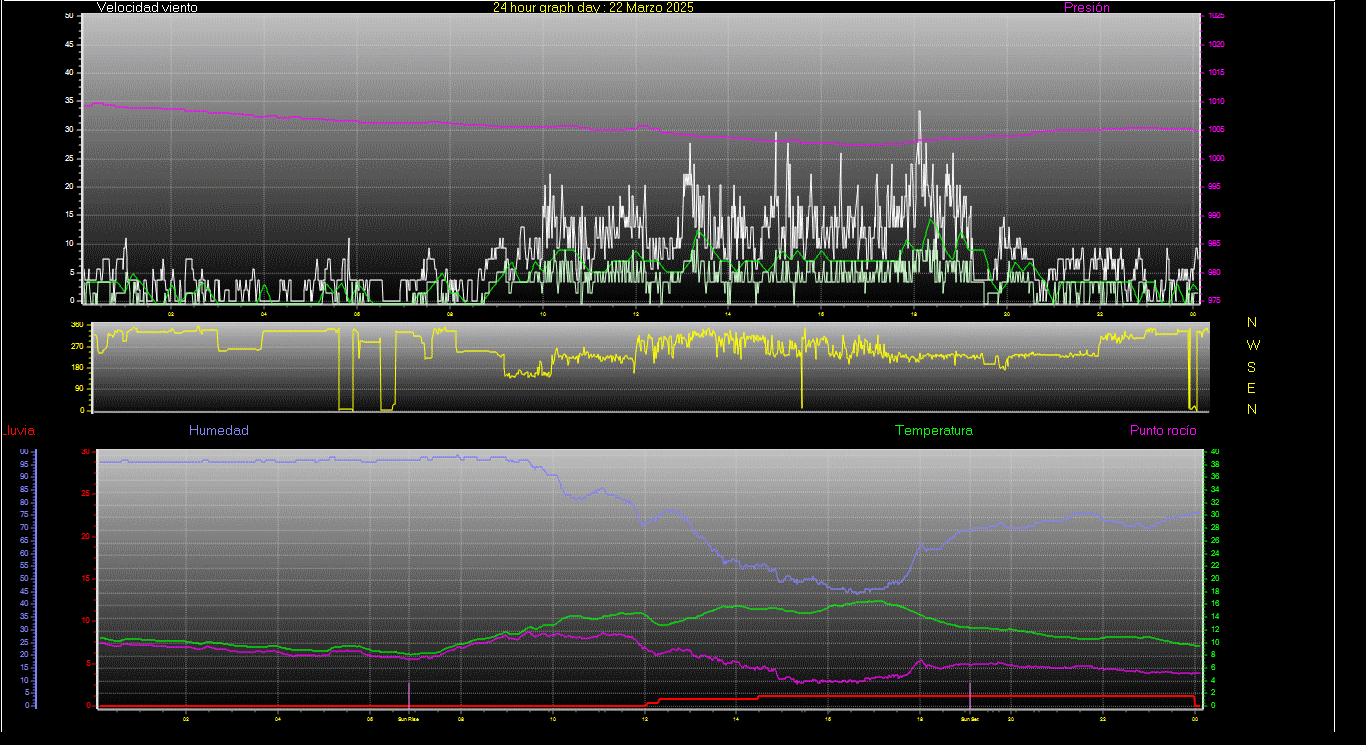Image resolution: width=1366 pixels, height=745 pixels.
Task: Click 975 on the pressure axis
Action: point(1213,300)
